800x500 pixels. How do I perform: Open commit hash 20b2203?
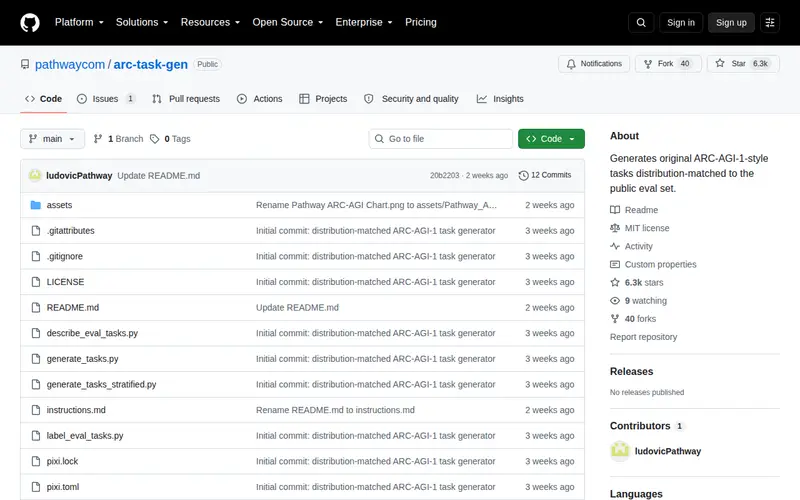pyautogui.click(x=444, y=176)
